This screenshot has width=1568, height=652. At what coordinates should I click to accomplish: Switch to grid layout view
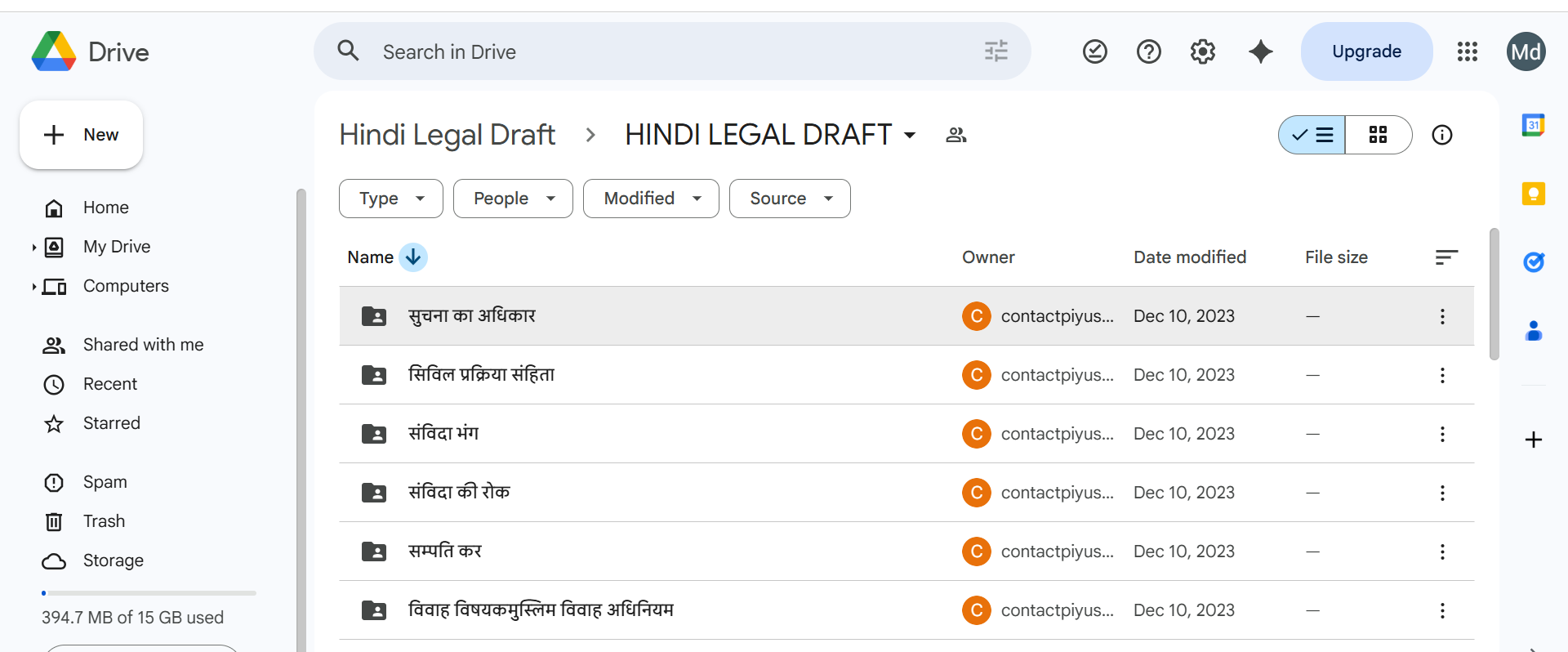(x=1378, y=135)
